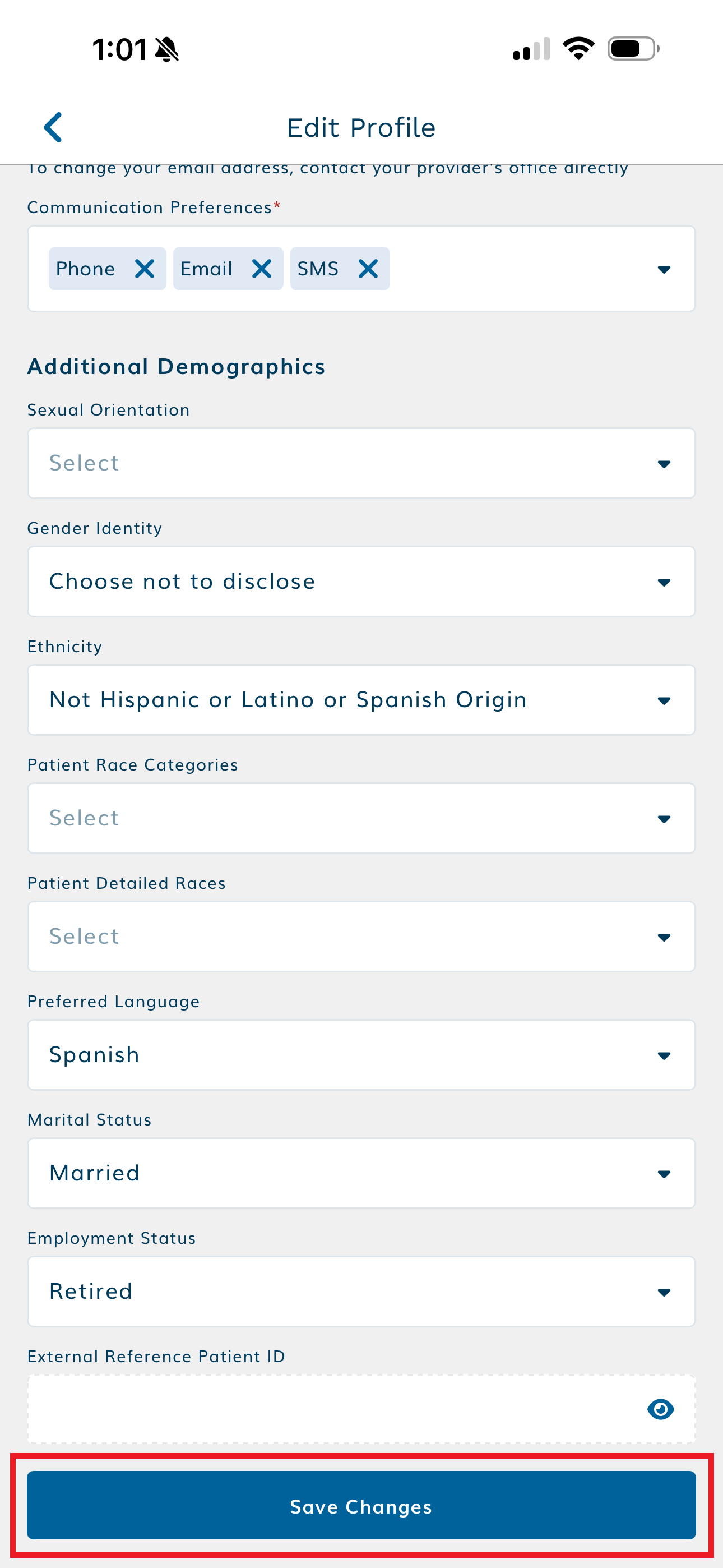Tap the battery indicator icon
Screen dimensions: 723x1568
(x=633, y=49)
